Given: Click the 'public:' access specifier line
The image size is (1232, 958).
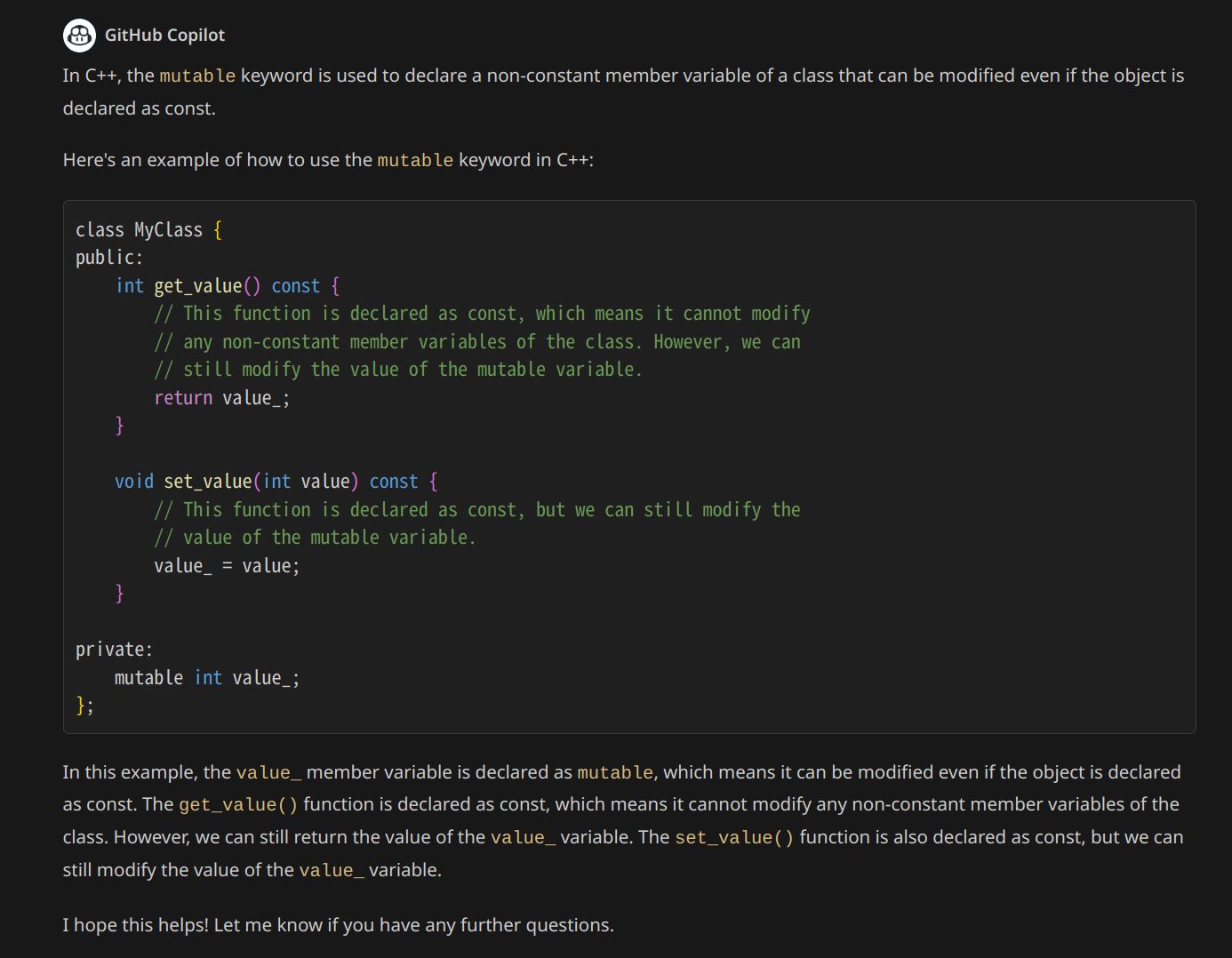Looking at the screenshot, I should [108, 258].
